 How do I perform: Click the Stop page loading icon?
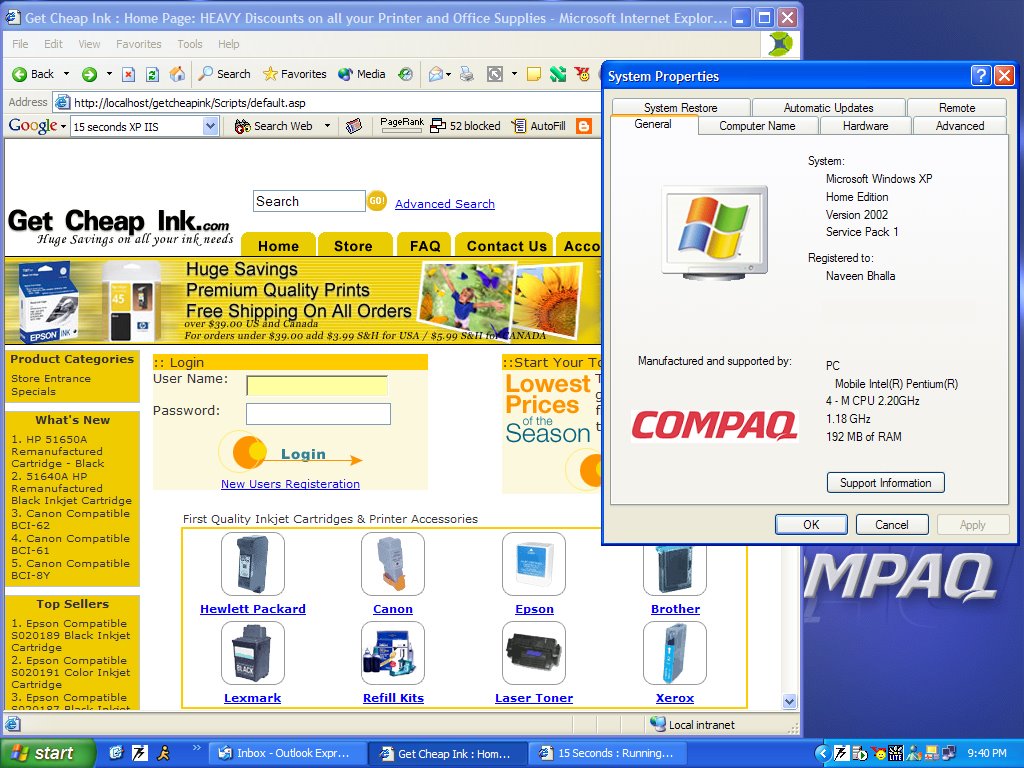tap(129, 74)
